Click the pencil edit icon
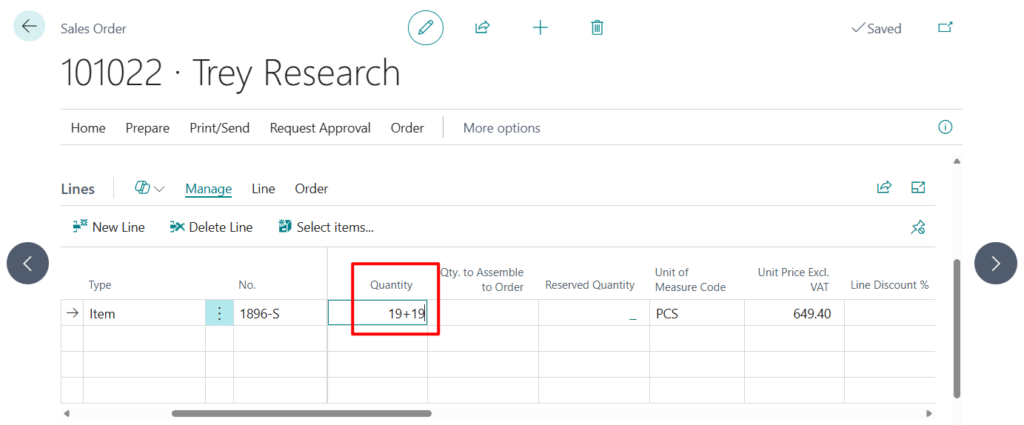The height and width of the screenshot is (425, 1024). (425, 28)
